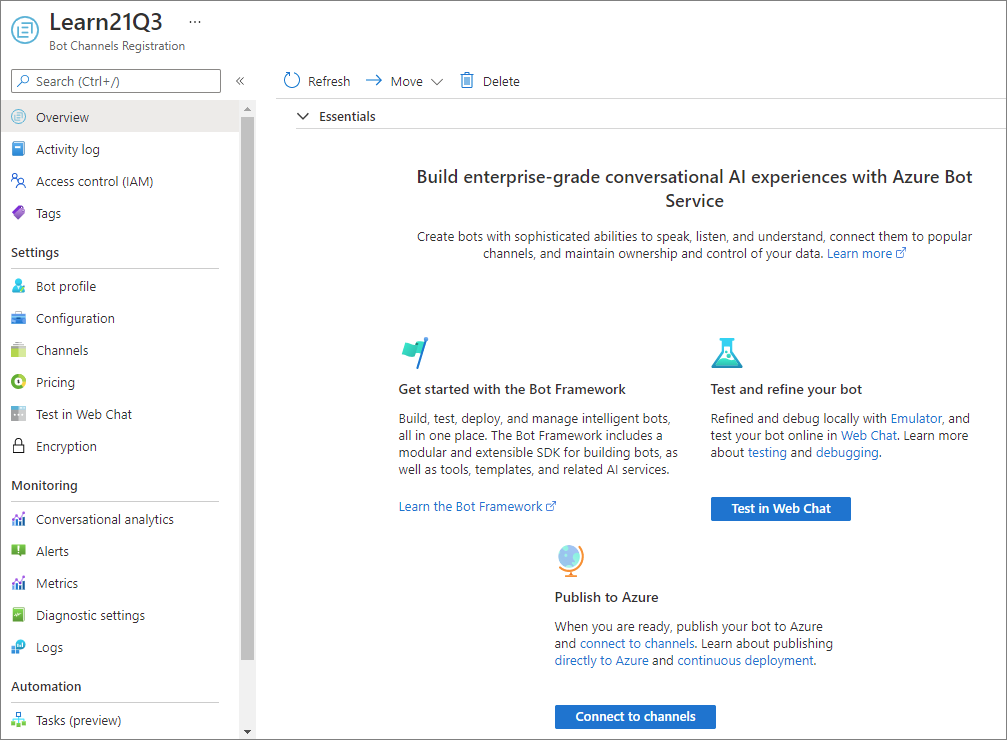Click the green Alerts icon

pos(19,551)
